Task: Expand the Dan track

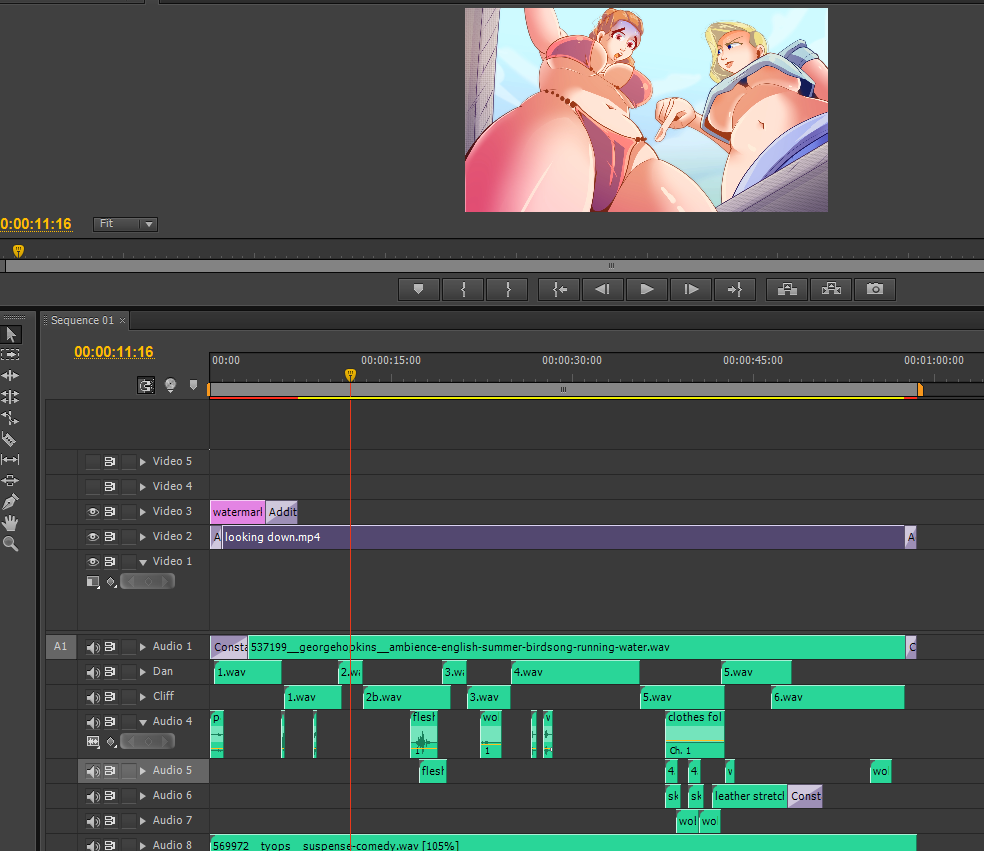Action: [x=143, y=672]
